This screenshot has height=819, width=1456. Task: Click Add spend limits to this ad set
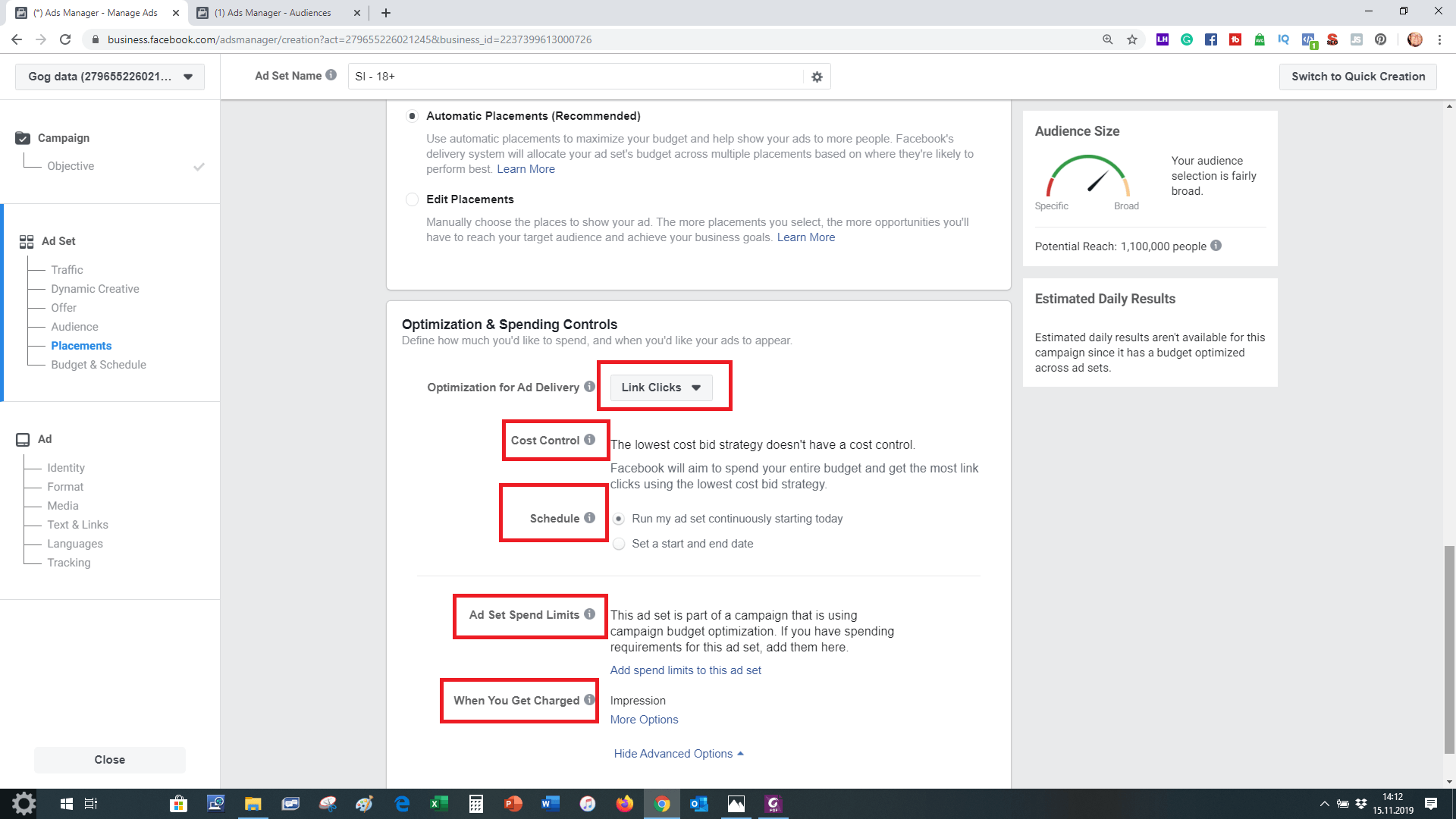(686, 670)
